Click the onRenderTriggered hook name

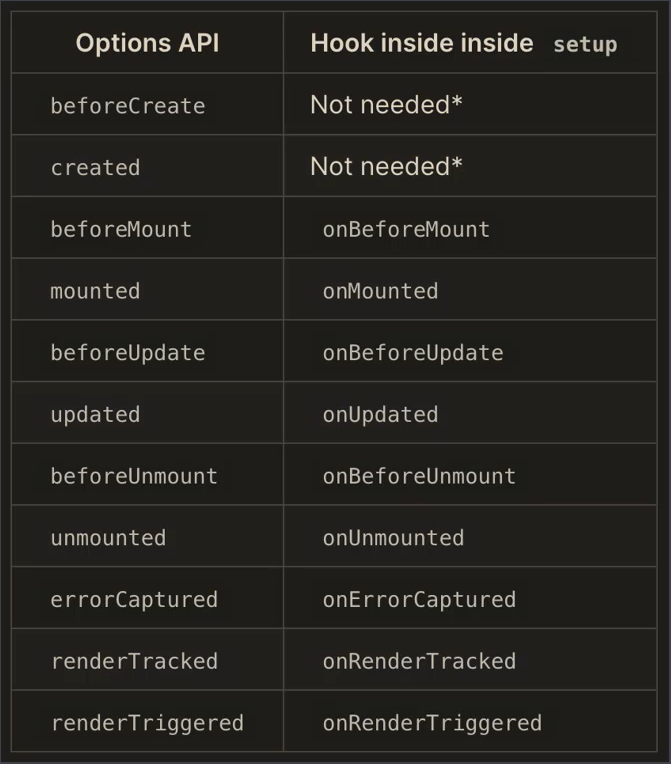tap(432, 723)
